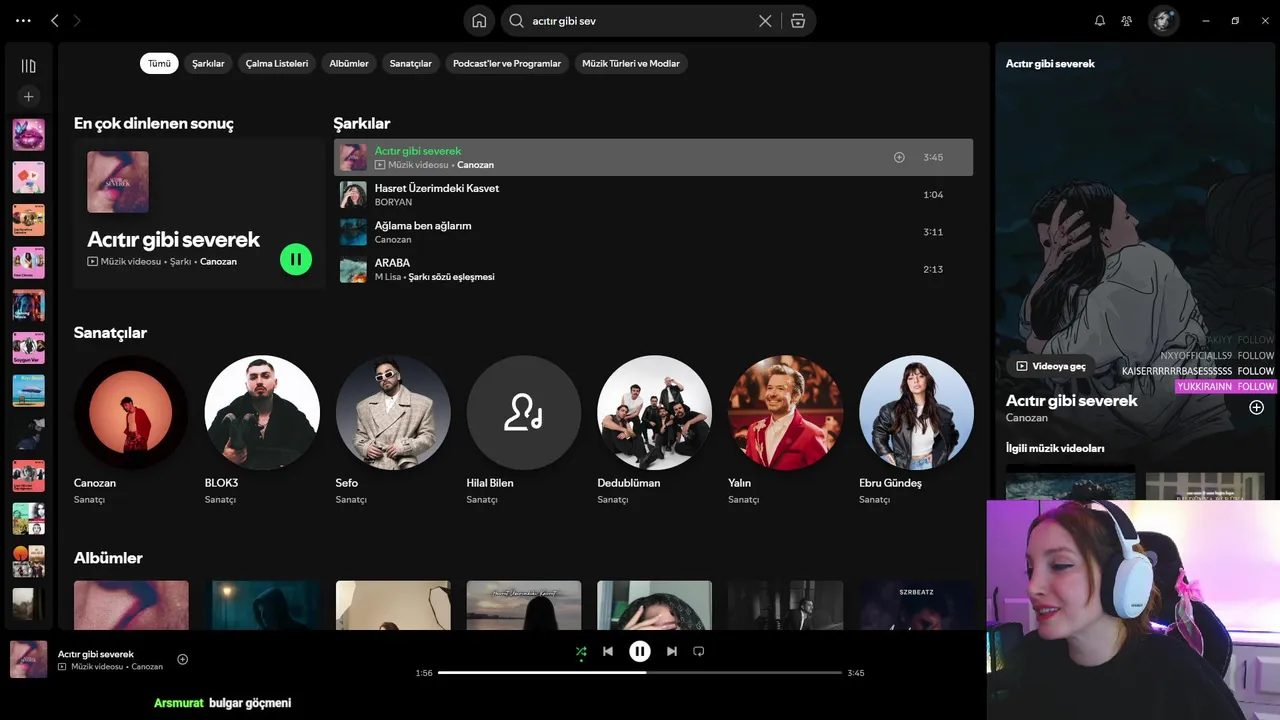1280x720 pixels.
Task: Open the Browse icon beside search
Action: [797, 20]
